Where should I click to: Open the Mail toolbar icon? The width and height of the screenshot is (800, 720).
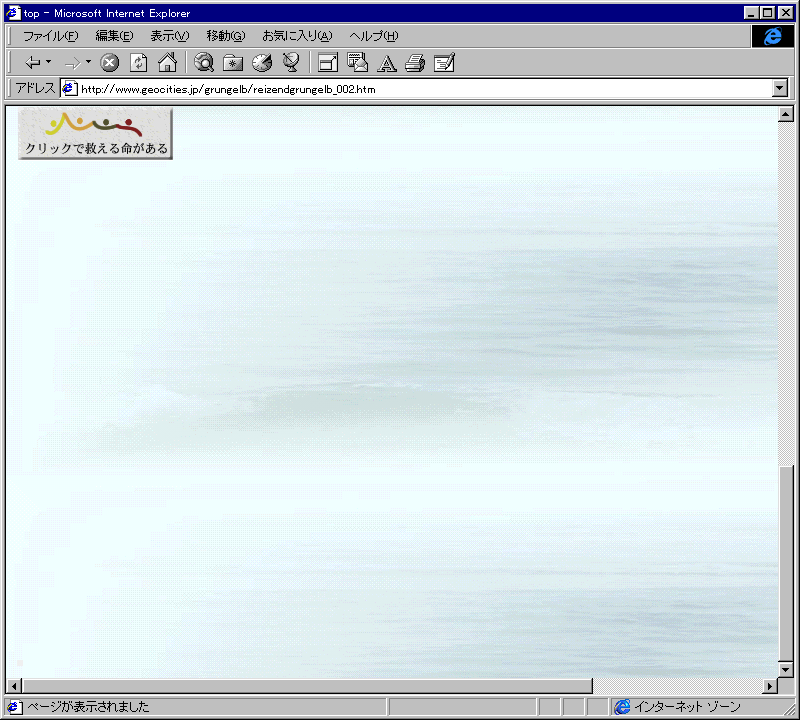[x=357, y=62]
